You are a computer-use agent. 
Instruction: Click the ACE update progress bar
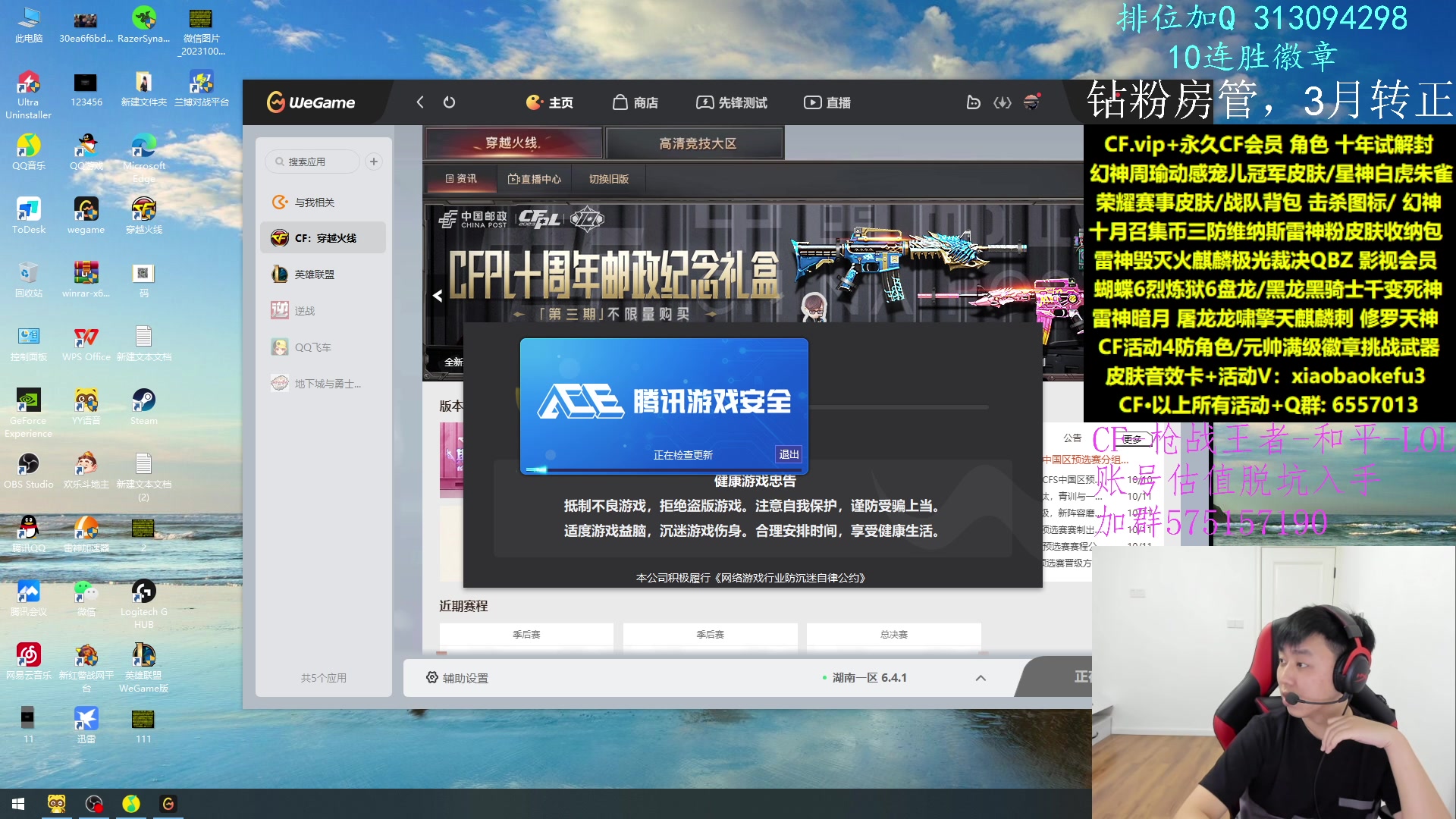pos(664,470)
